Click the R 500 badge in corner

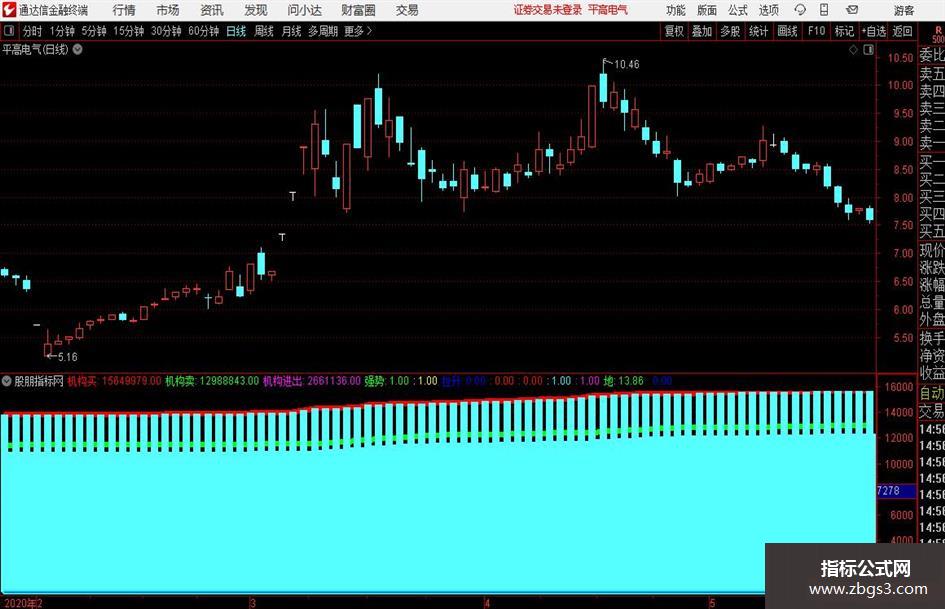tap(938, 34)
